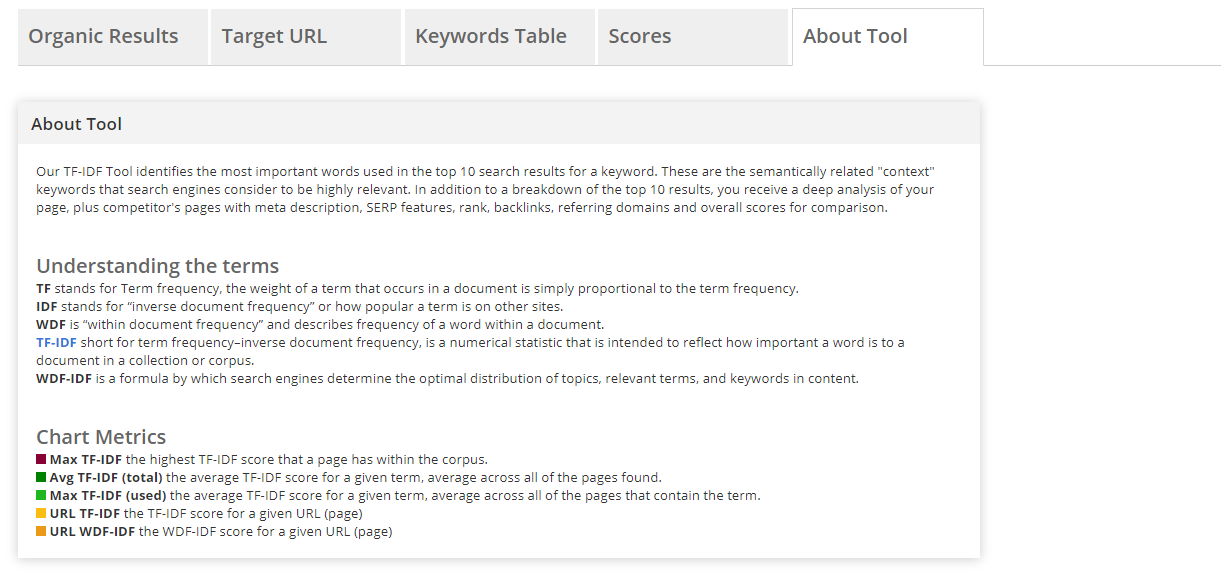
Task: Click the Avg TF-IDF (total) metric label
Action: point(107,478)
